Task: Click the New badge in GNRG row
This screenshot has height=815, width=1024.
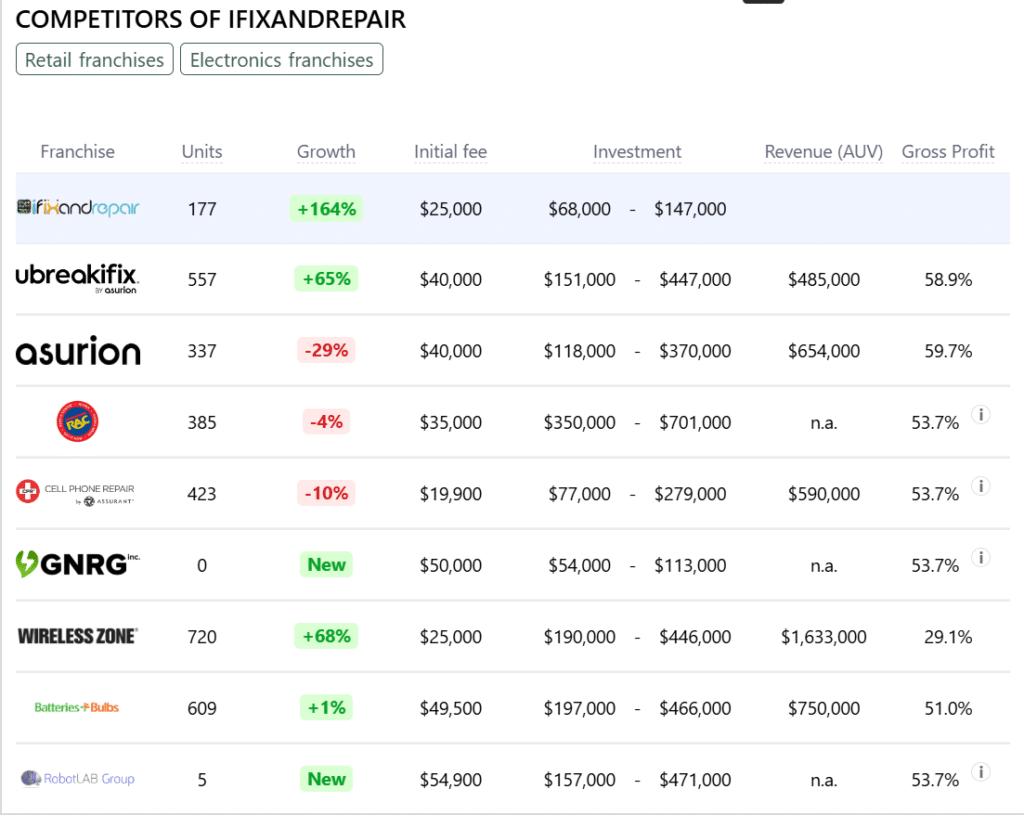Action: pyautogui.click(x=327, y=564)
